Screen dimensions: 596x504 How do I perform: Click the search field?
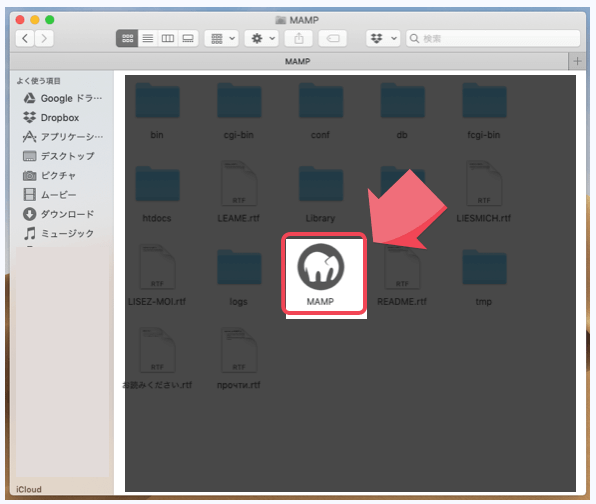[493, 38]
